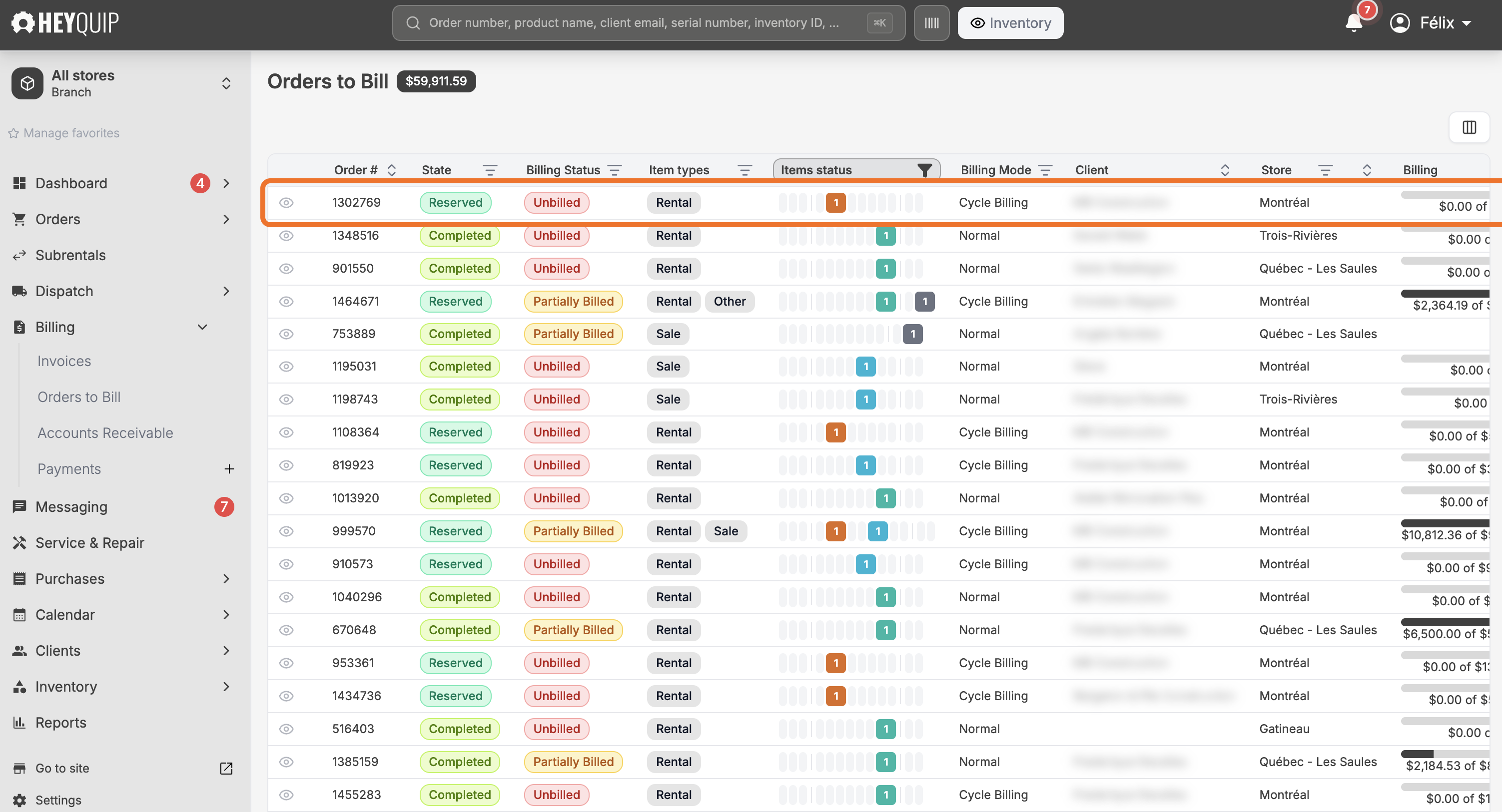Sort by Order # column arrows
The width and height of the screenshot is (1502, 812).
392,170
